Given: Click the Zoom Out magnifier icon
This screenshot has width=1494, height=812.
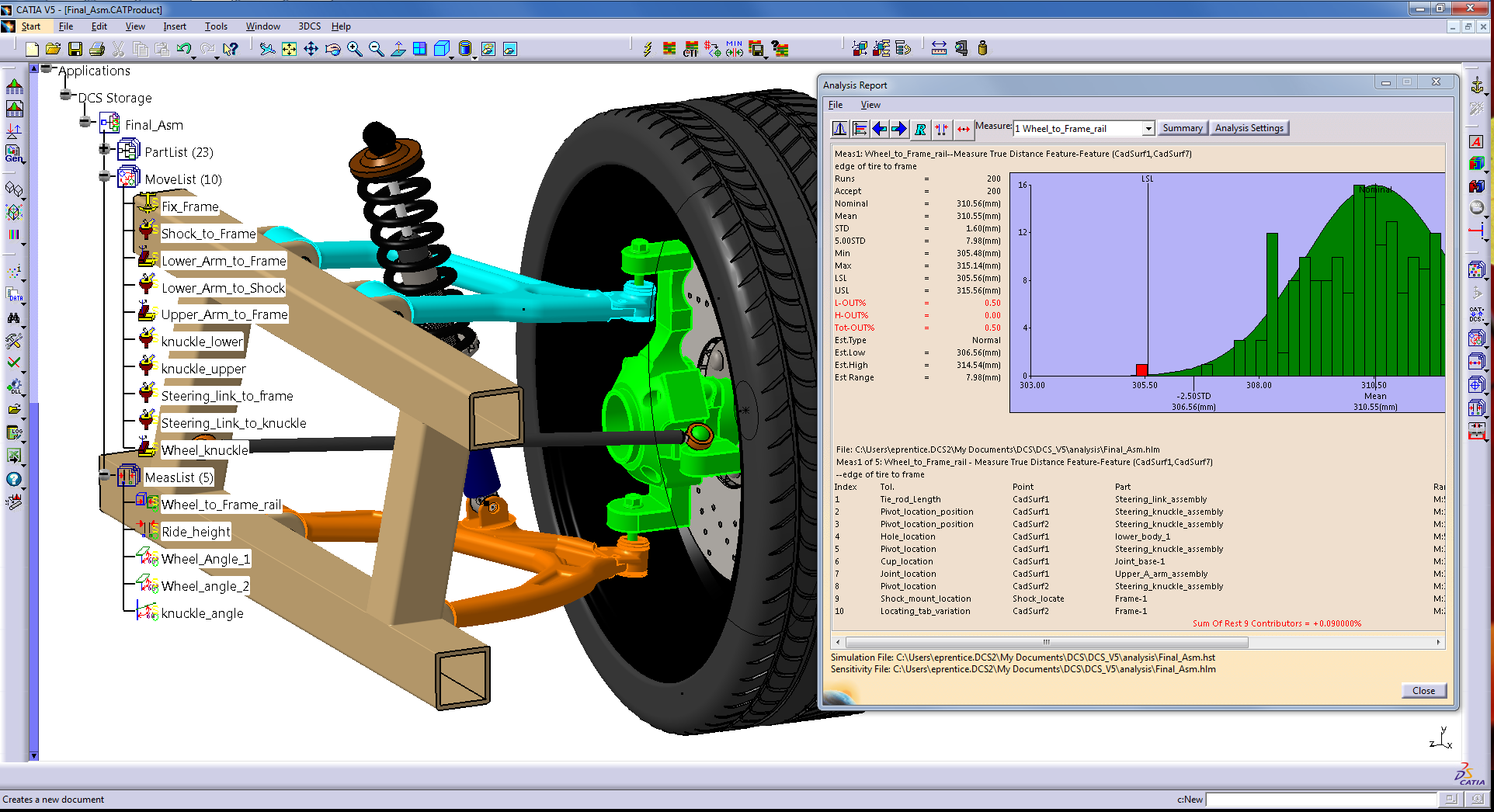Looking at the screenshot, I should pos(377,49).
